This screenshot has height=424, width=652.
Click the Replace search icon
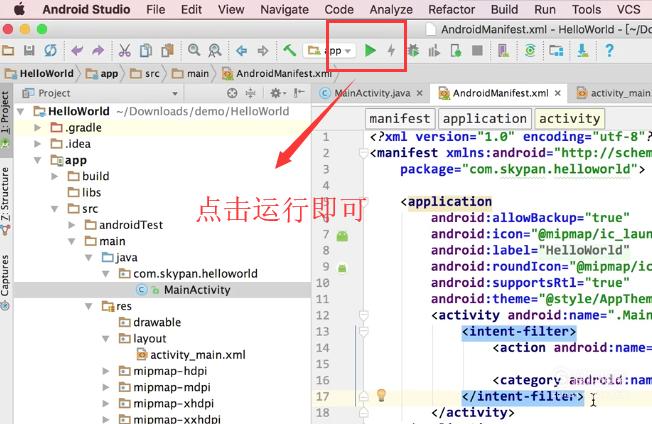[215, 51]
